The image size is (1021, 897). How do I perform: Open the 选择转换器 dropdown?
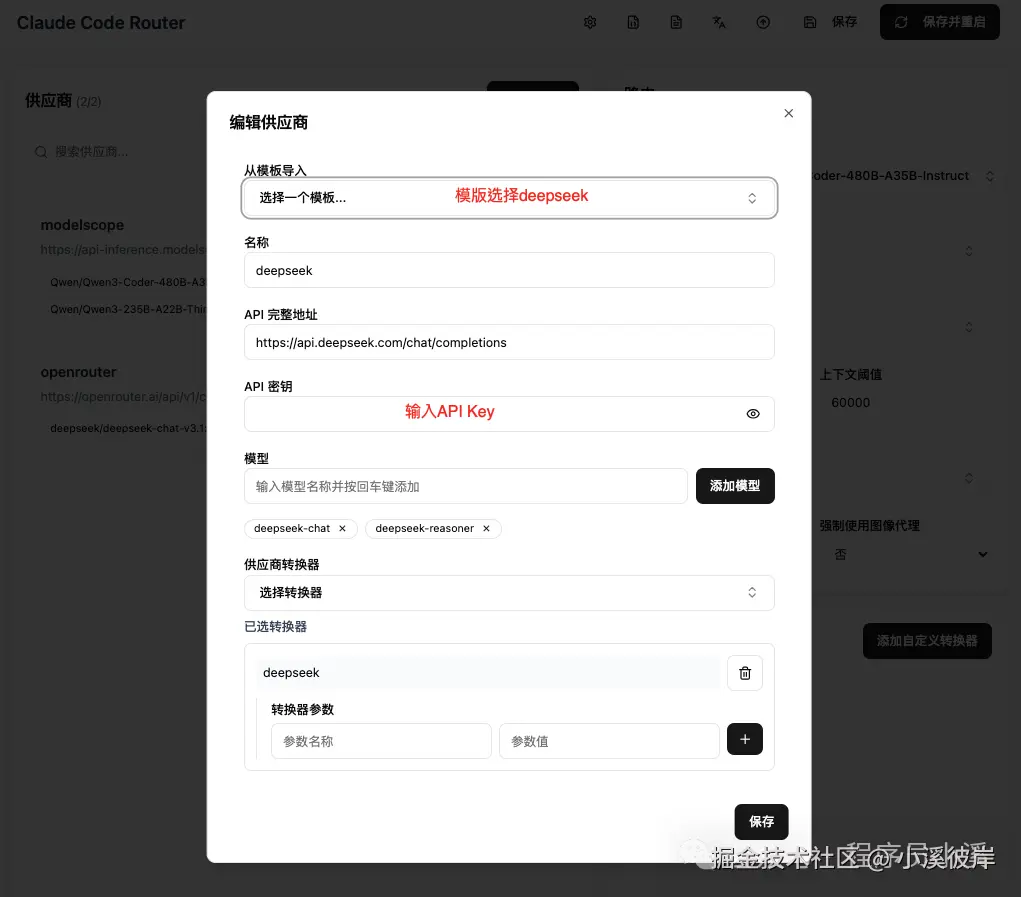(509, 592)
